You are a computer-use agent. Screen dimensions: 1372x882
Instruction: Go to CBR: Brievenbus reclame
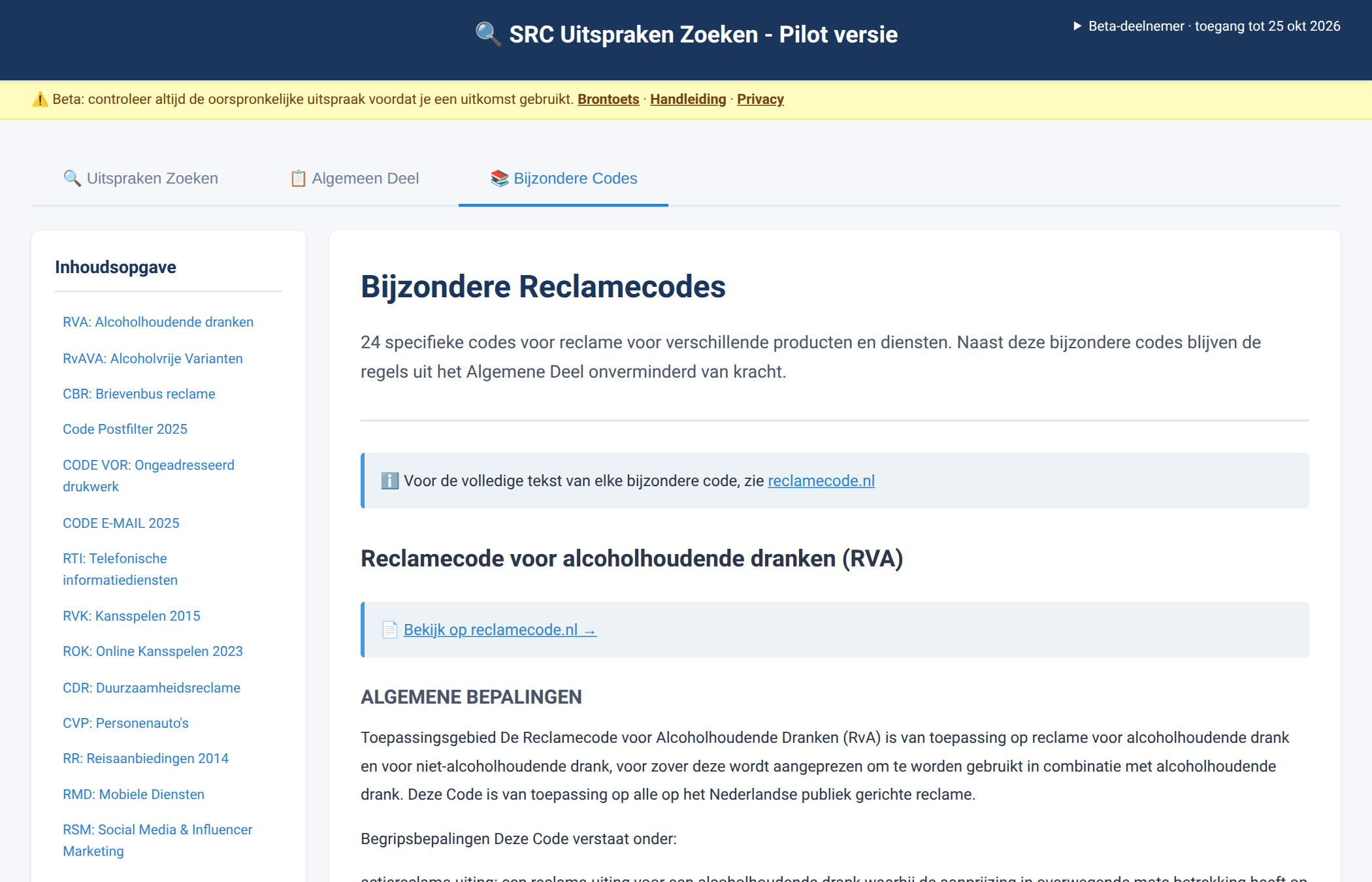(139, 394)
